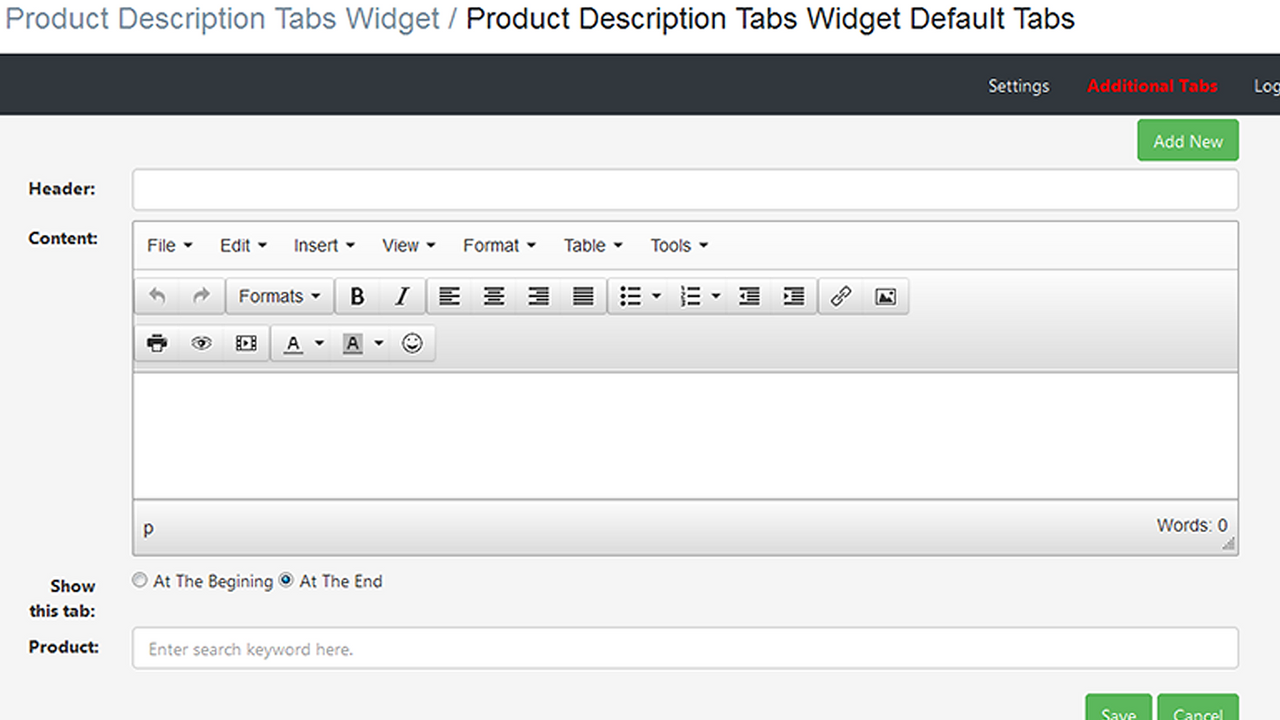
Task: Toggle Bold formatting
Action: 357,296
